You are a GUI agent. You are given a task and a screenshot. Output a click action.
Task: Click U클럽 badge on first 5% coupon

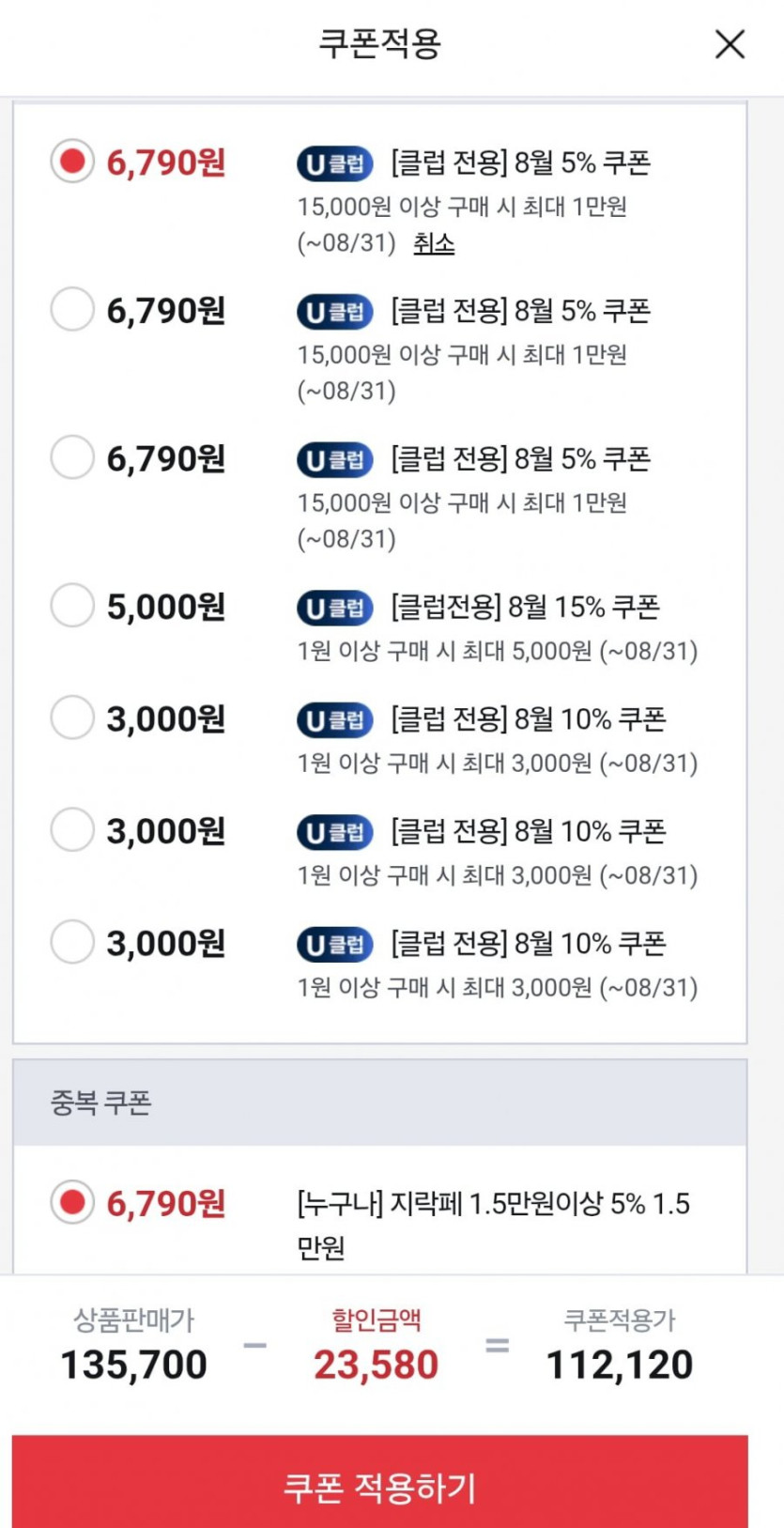click(x=335, y=163)
